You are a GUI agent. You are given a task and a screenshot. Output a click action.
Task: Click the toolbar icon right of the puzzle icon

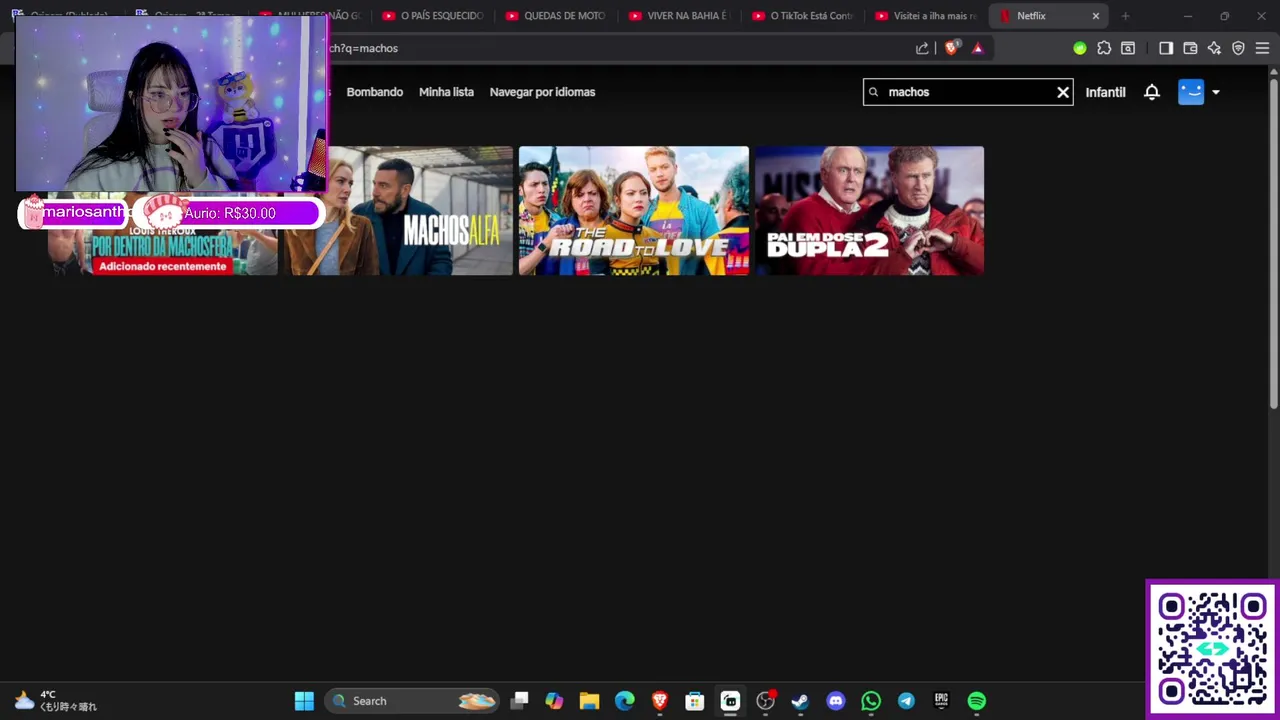1128,48
